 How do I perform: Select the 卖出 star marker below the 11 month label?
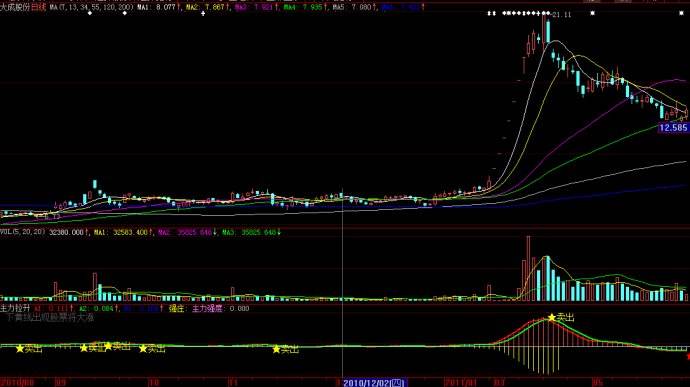point(276,349)
